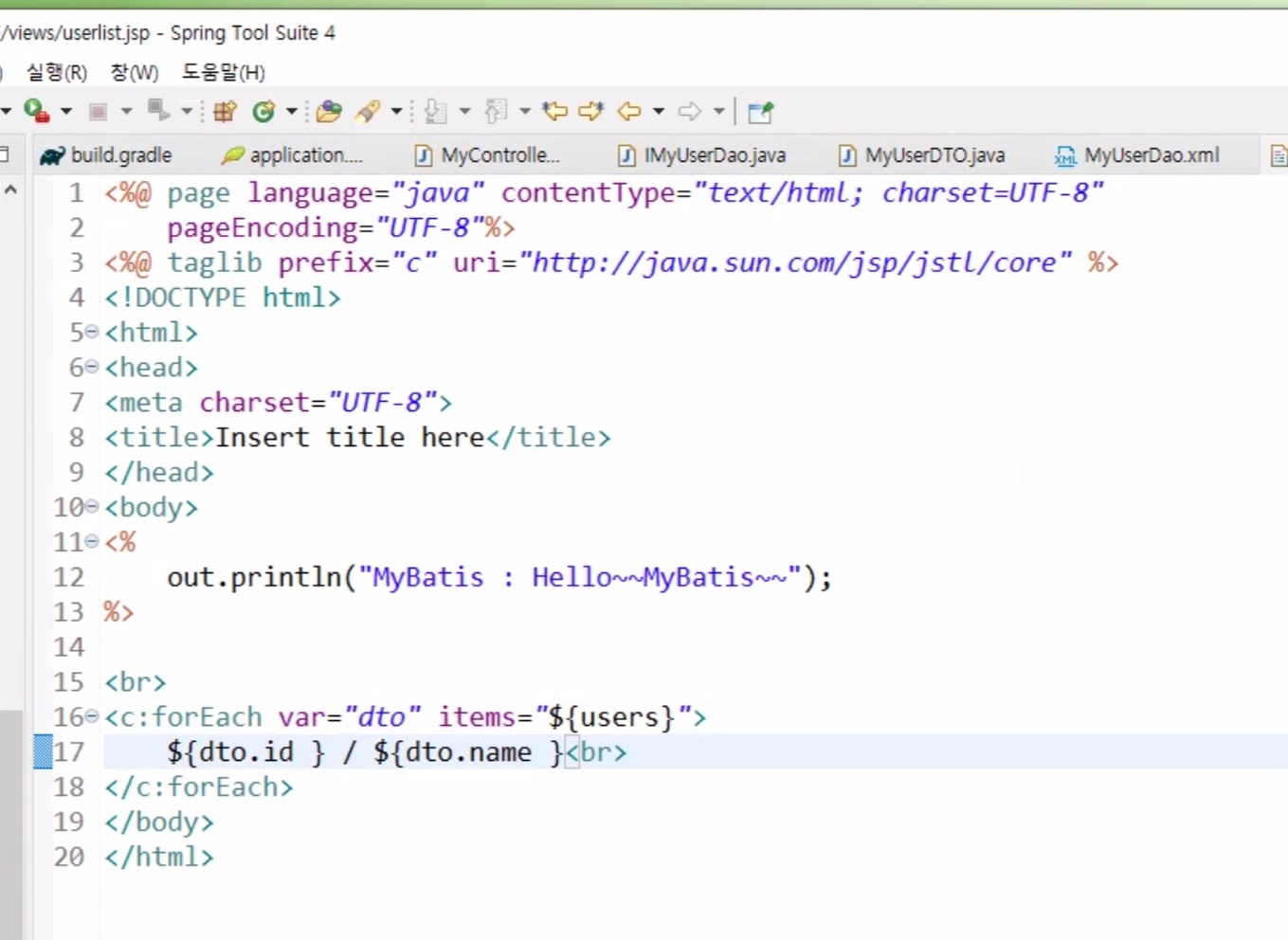1288x940 pixels.
Task: Click the New Java Class icon
Action: [x=263, y=112]
